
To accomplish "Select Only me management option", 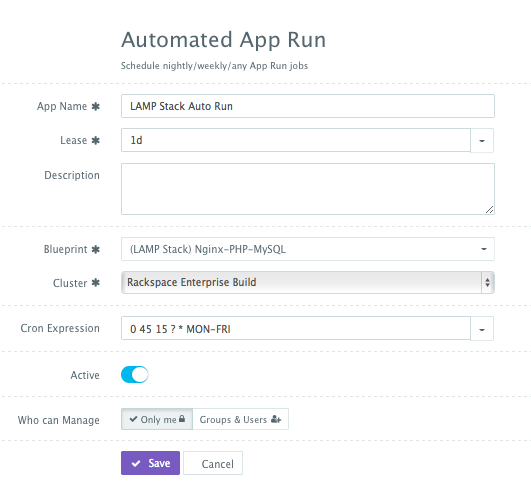I will coord(157,419).
